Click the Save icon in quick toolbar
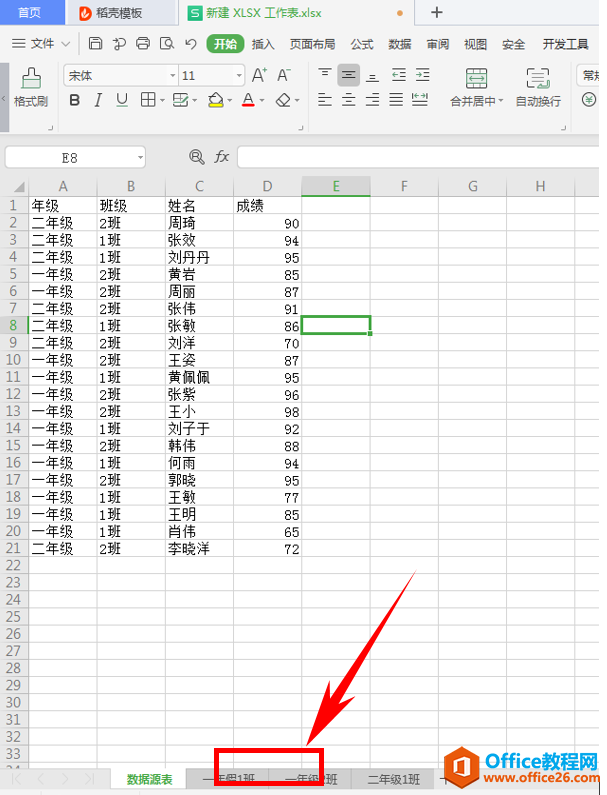The width and height of the screenshot is (607, 795). (95, 44)
